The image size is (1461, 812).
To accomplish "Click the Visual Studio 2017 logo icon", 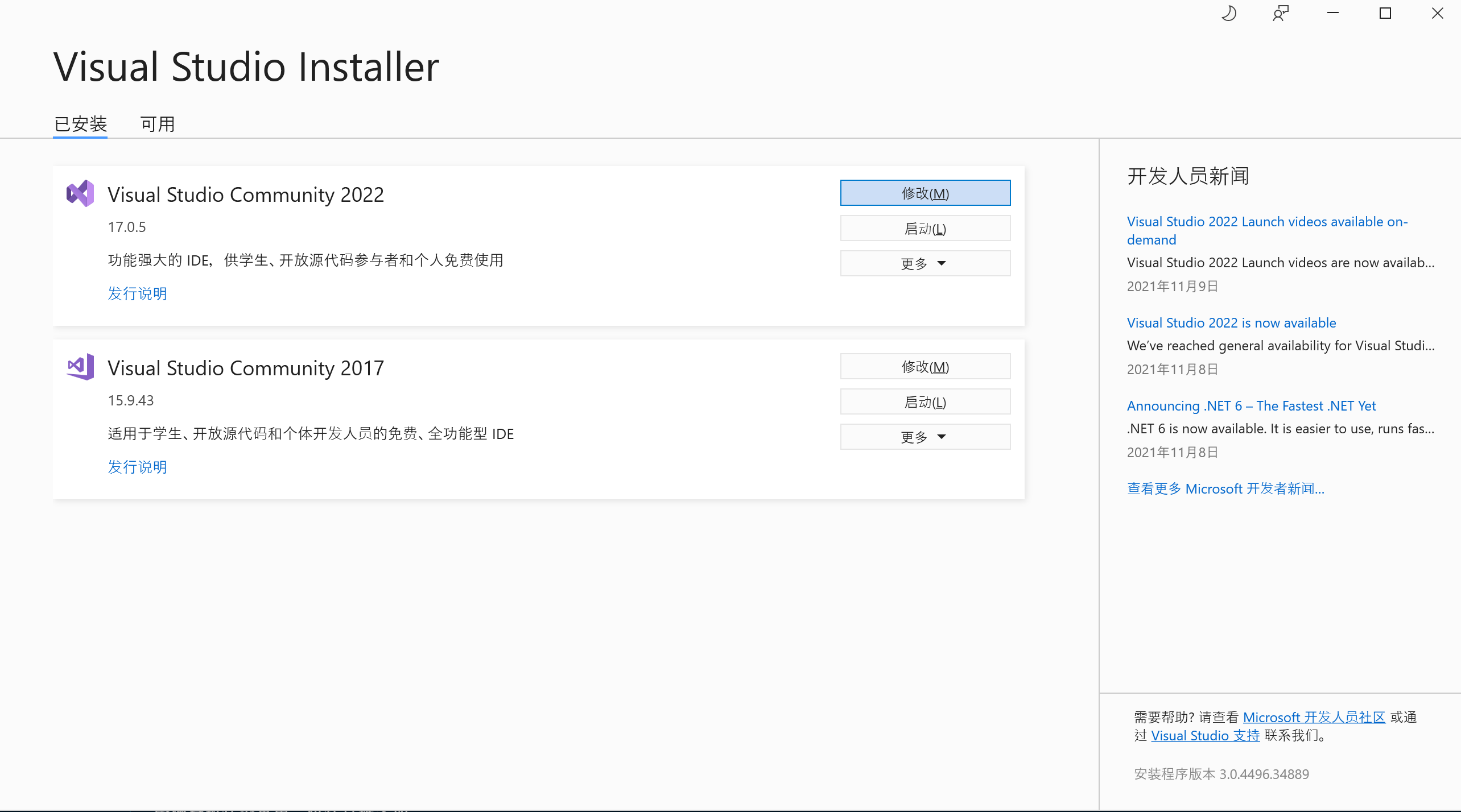I will 80,367.
